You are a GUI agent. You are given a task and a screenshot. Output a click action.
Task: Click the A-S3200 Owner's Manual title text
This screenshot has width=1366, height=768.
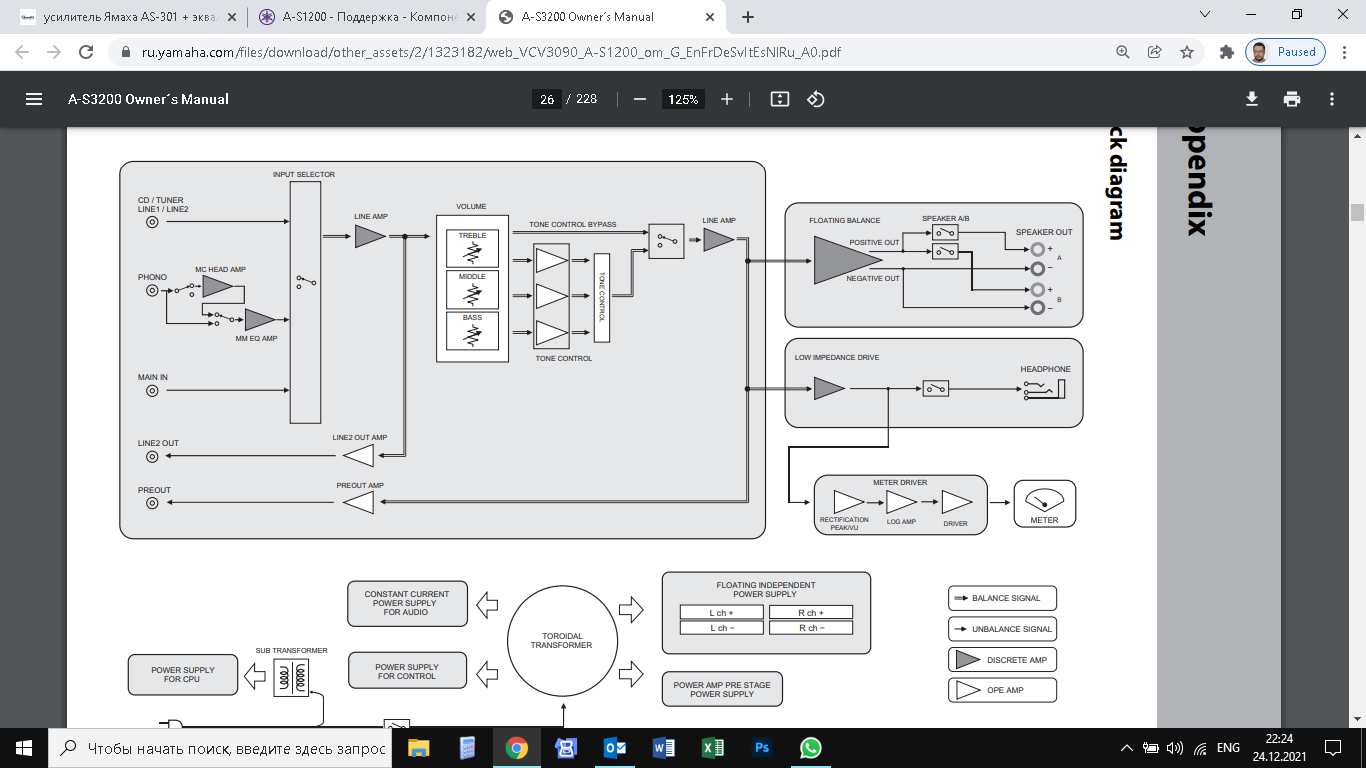click(x=148, y=99)
